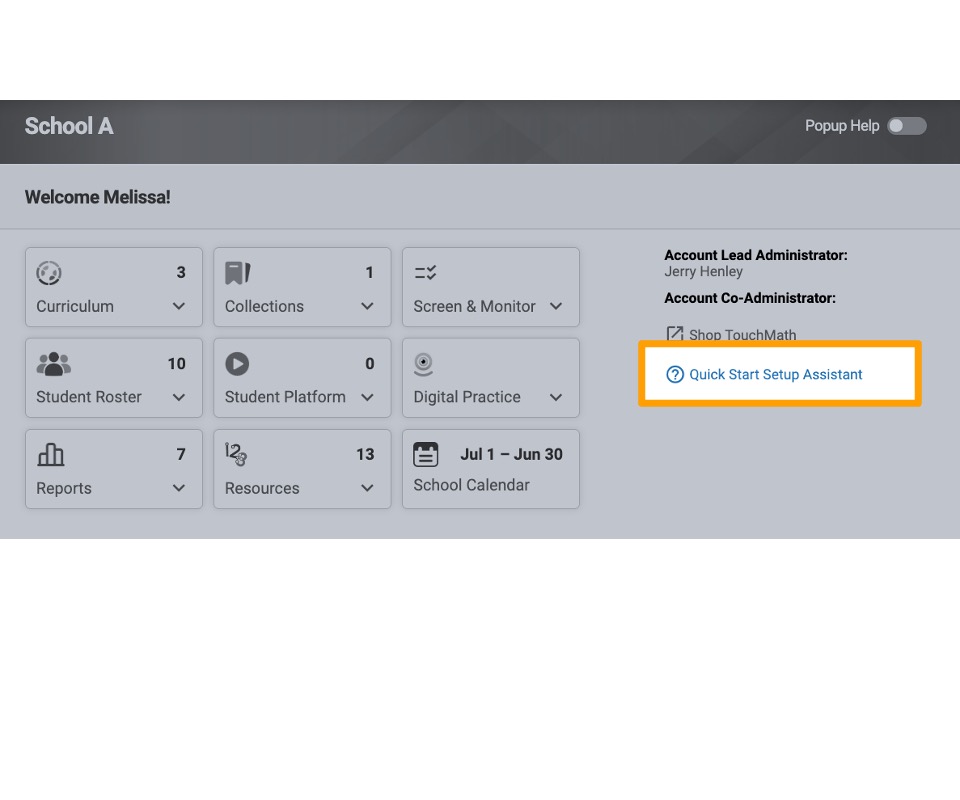960x800 pixels.
Task: Click the Resources label
Action: (x=262, y=488)
